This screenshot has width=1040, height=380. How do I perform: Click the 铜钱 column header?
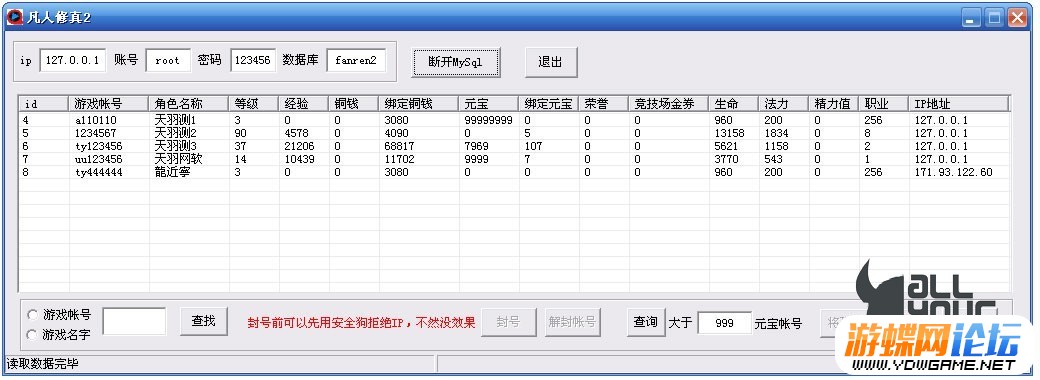(x=354, y=103)
